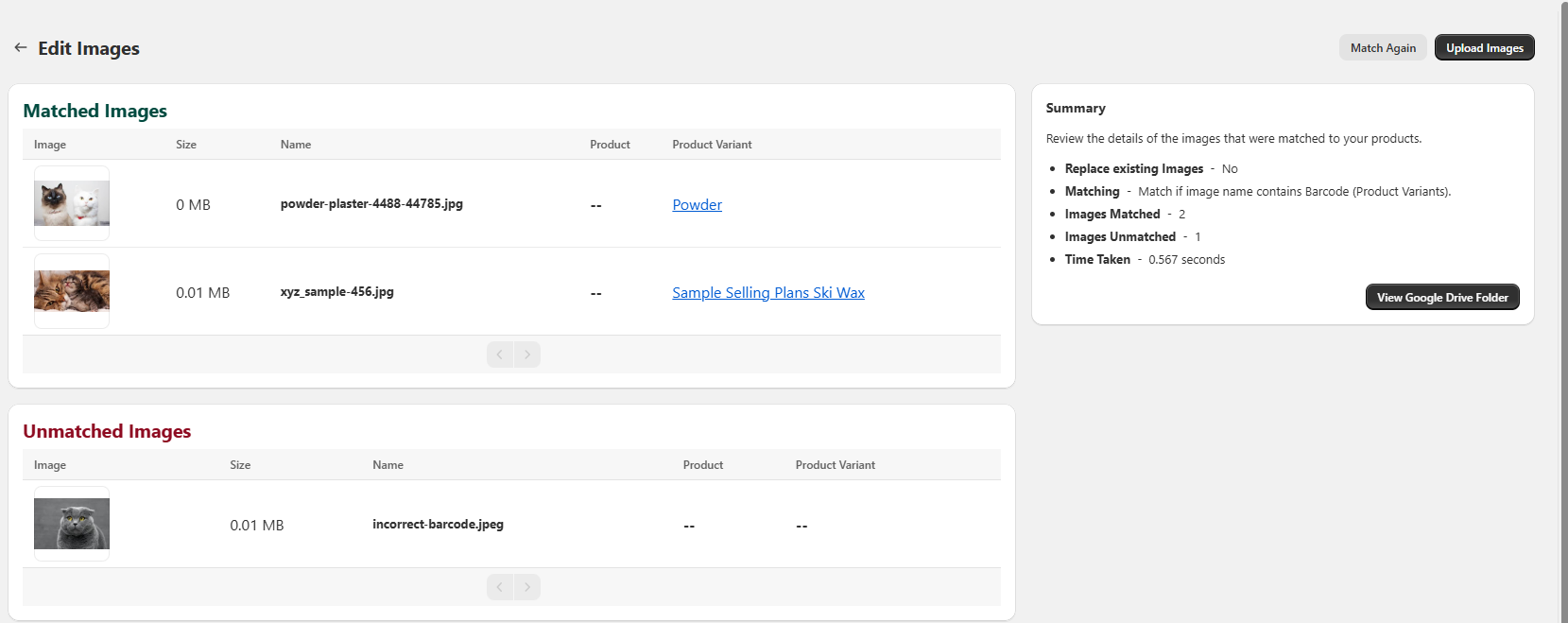
Task: Open Sample Selling Plans Ski Wax link
Action: tap(767, 292)
